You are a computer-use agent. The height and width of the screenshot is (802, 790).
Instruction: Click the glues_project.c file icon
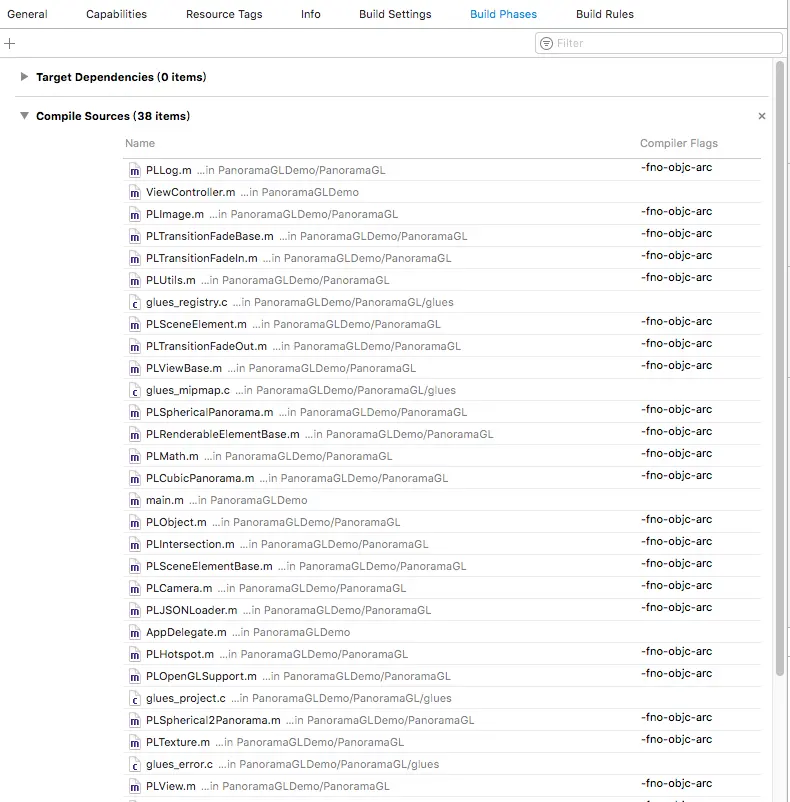tap(134, 699)
